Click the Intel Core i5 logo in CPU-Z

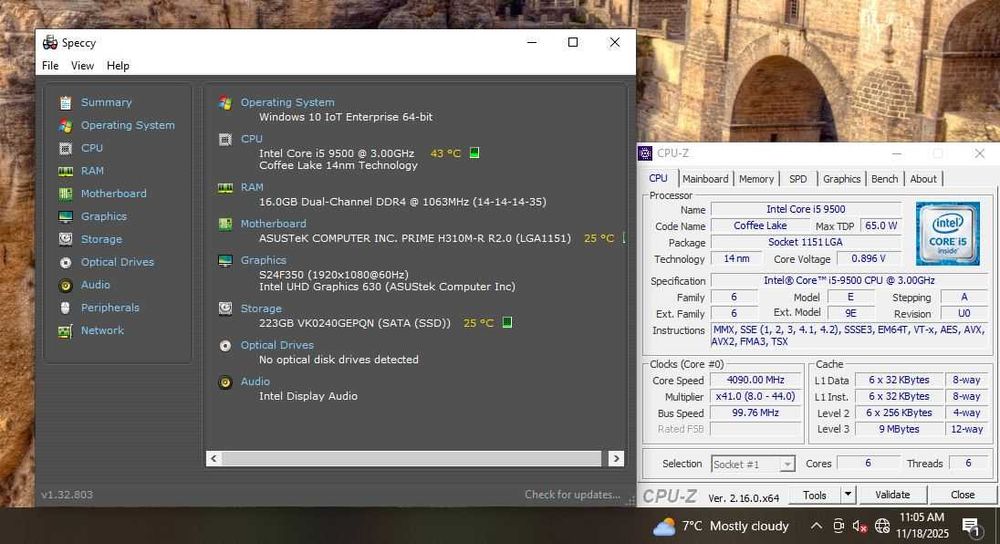pyautogui.click(x=948, y=233)
